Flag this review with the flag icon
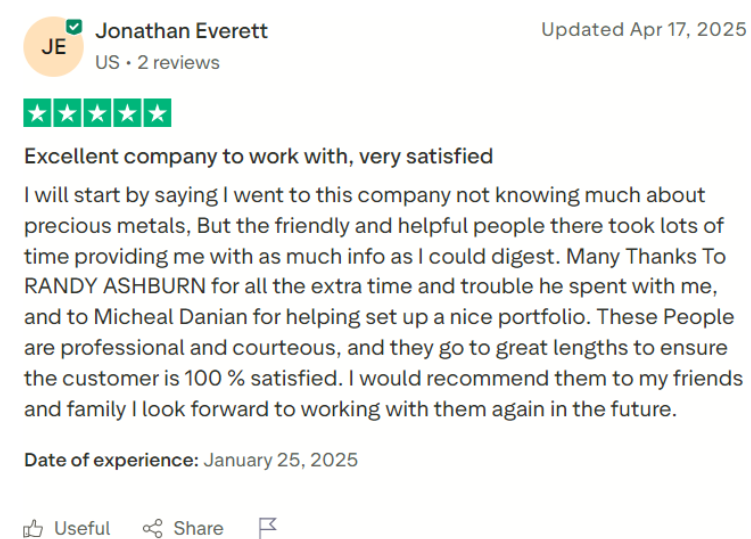This screenshot has height=539, width=751. 267,528
